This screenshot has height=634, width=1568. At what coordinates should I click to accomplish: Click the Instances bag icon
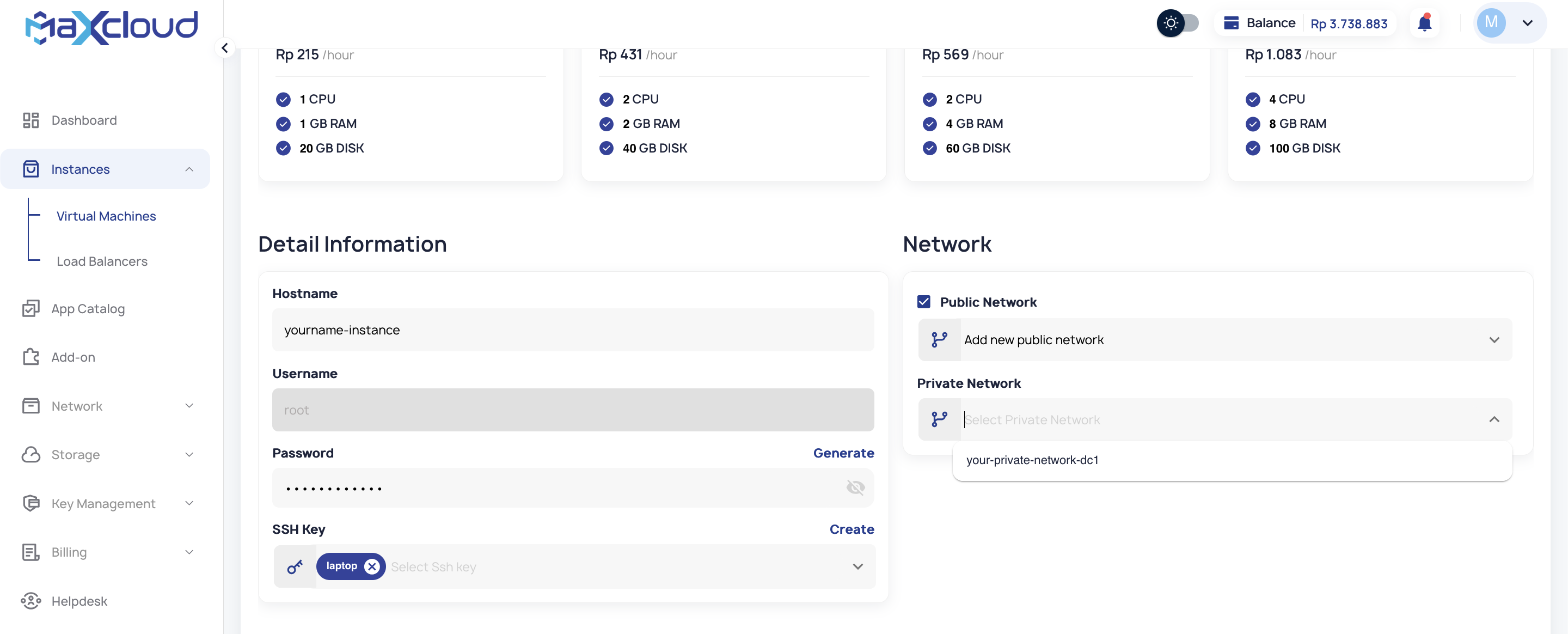coord(30,169)
